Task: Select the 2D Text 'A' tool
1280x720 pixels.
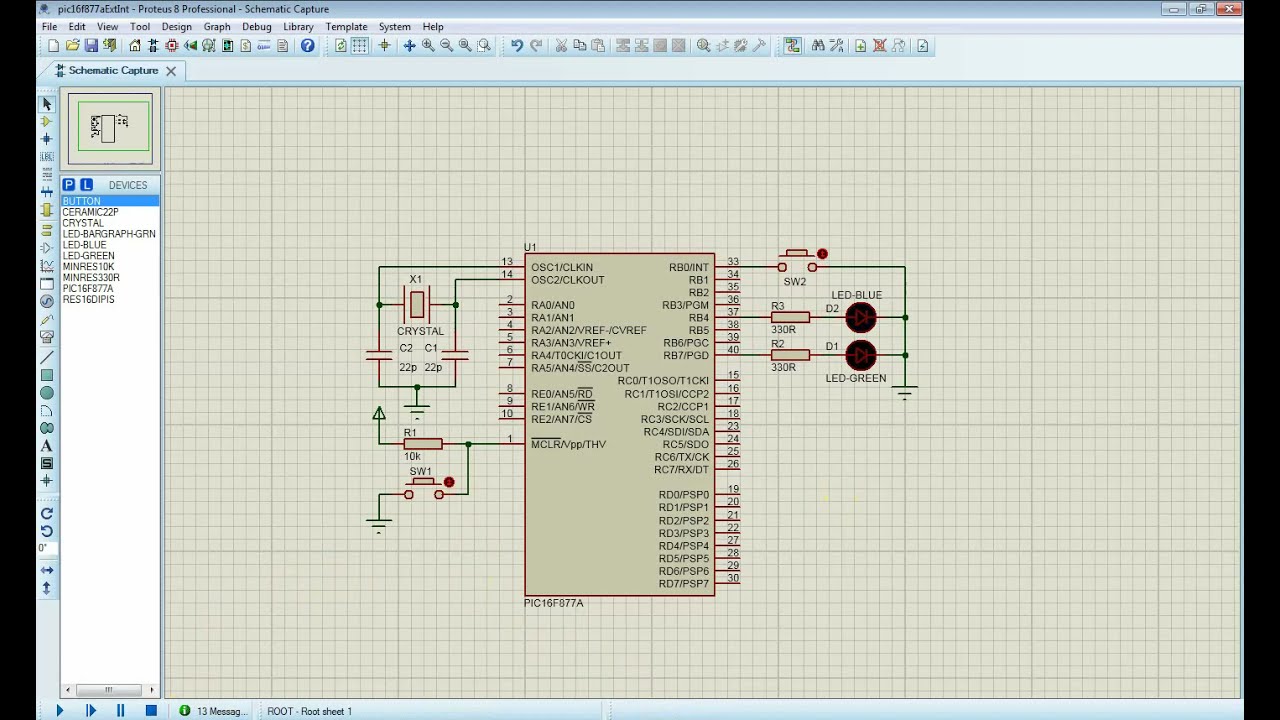Action: pos(46,446)
